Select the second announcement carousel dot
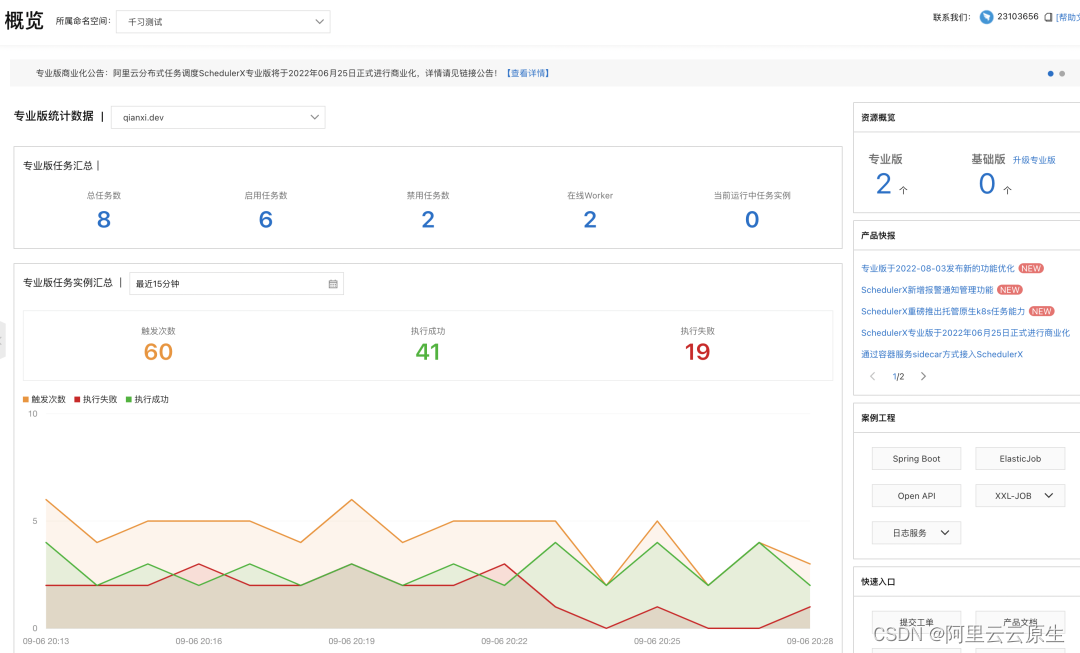1080x653 pixels. tap(1062, 74)
